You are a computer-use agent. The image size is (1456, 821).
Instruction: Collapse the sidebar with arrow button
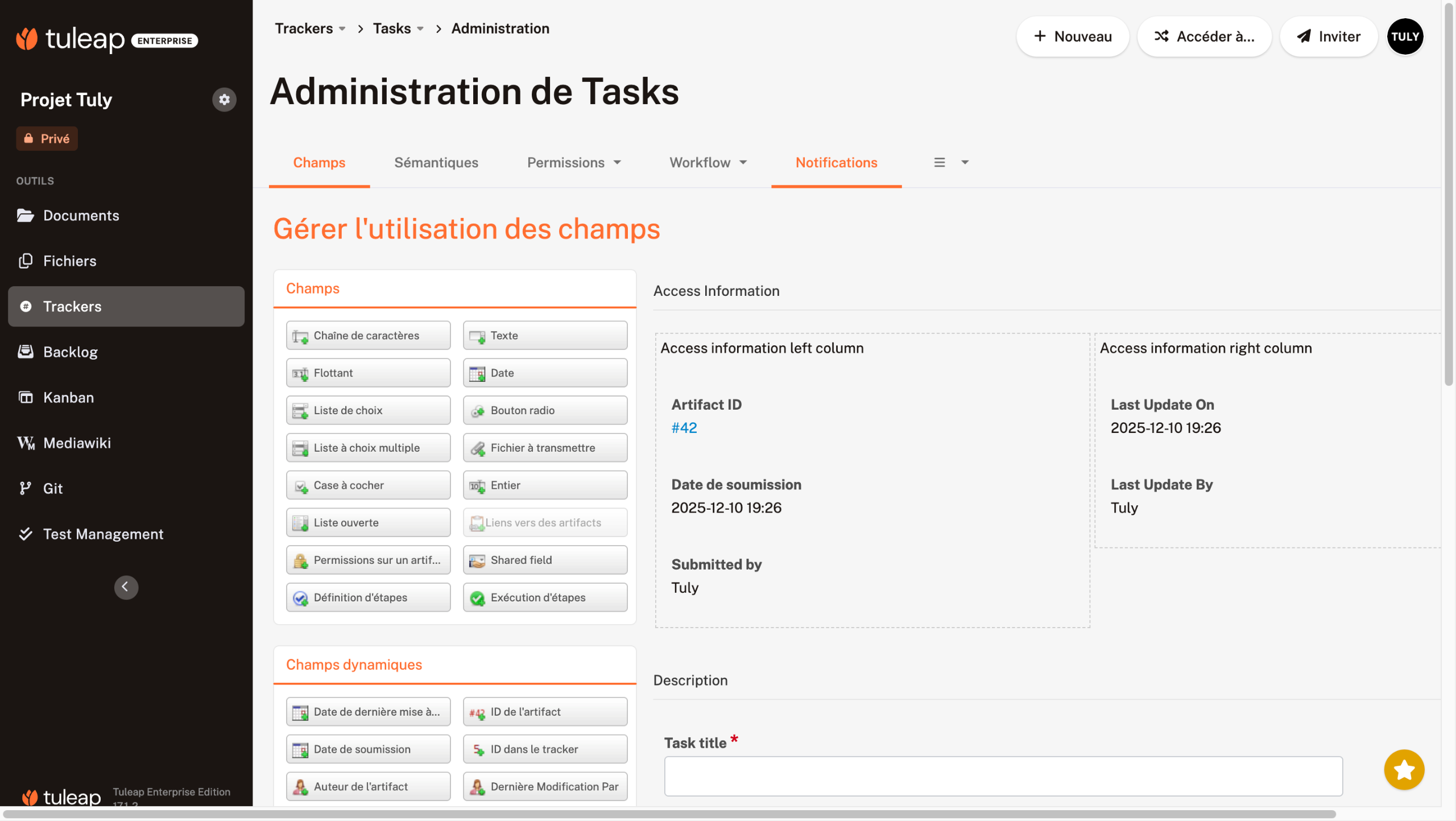coord(126,587)
